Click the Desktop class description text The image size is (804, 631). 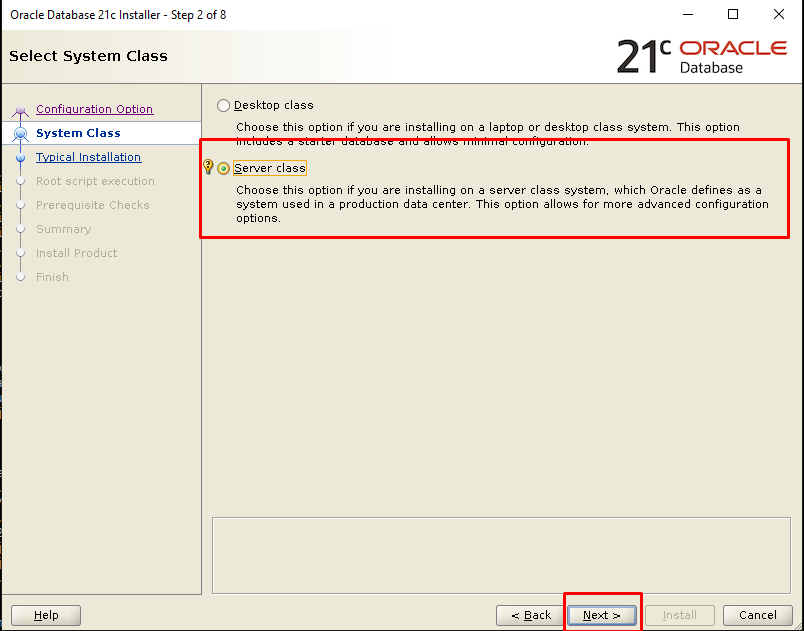tap(488, 134)
